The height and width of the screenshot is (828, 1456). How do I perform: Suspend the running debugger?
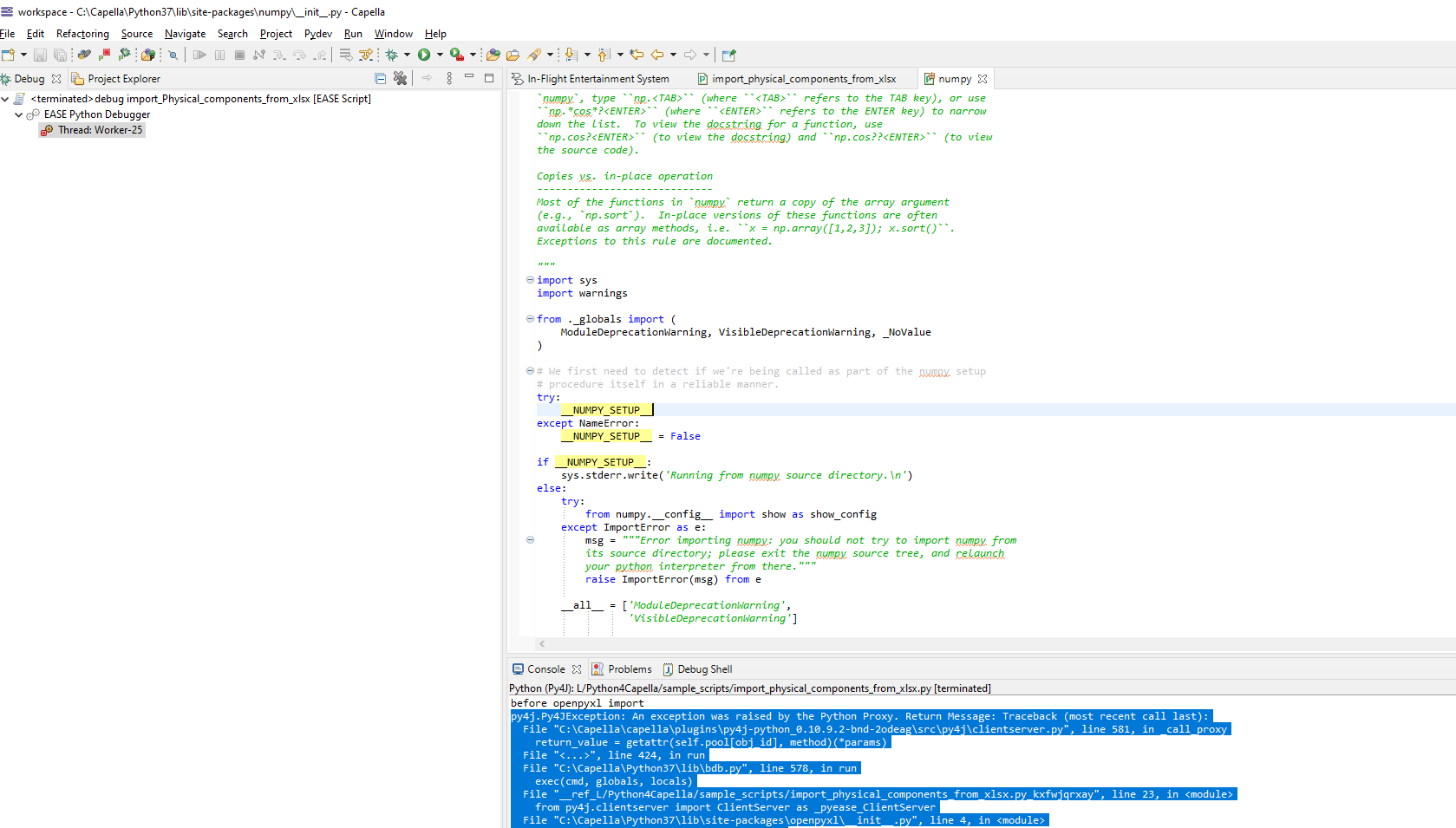pyautogui.click(x=219, y=55)
